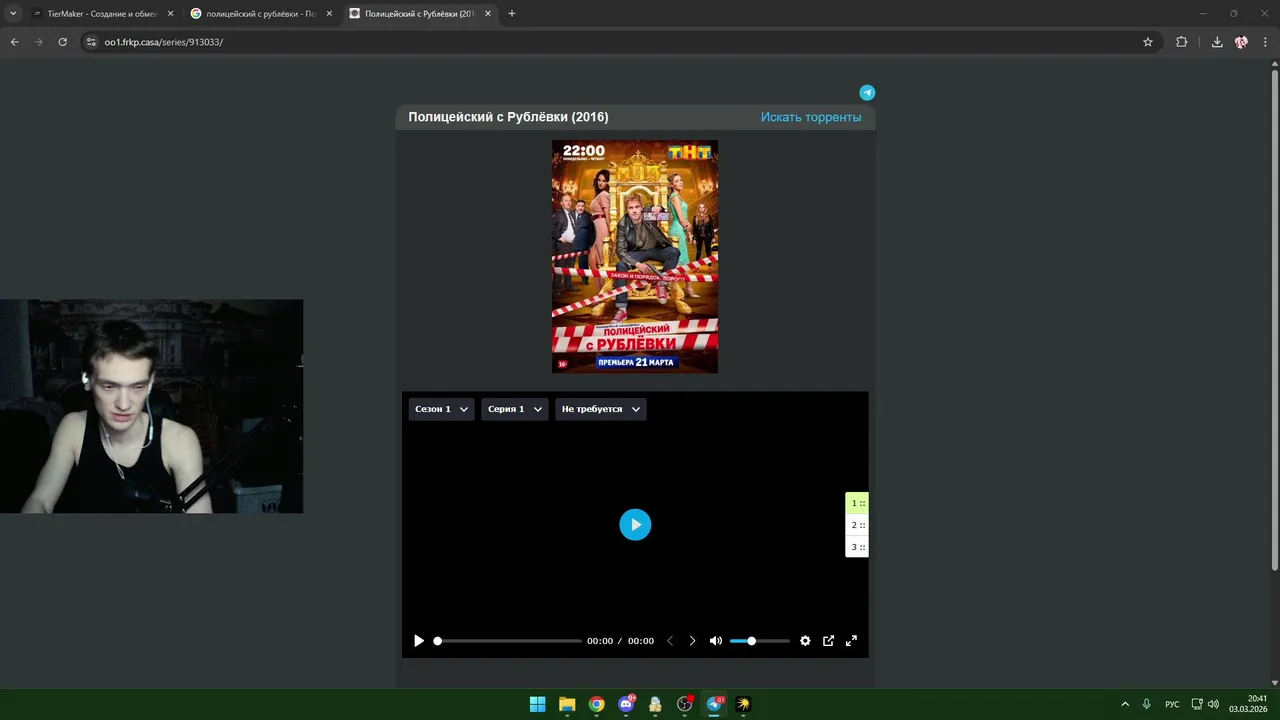
Task: Adjust the player volume slider
Action: (760, 641)
